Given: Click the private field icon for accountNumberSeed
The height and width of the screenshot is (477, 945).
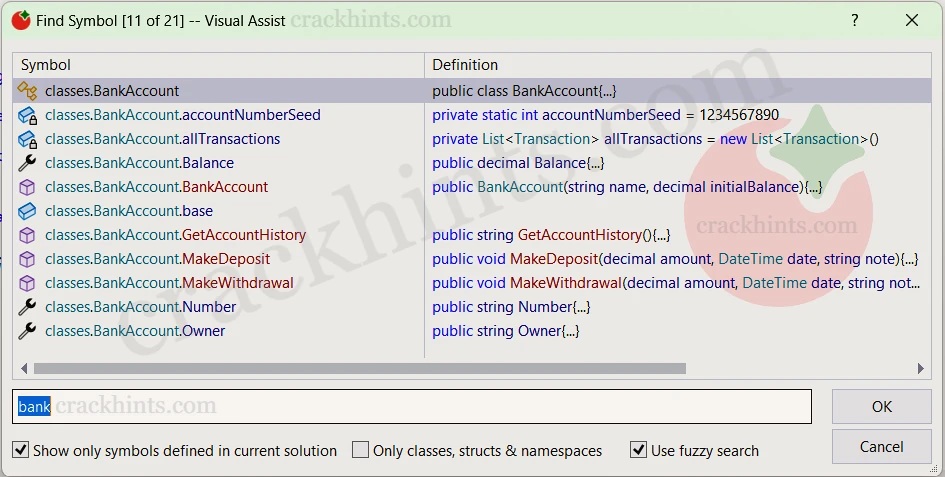Looking at the screenshot, I should click(27, 115).
